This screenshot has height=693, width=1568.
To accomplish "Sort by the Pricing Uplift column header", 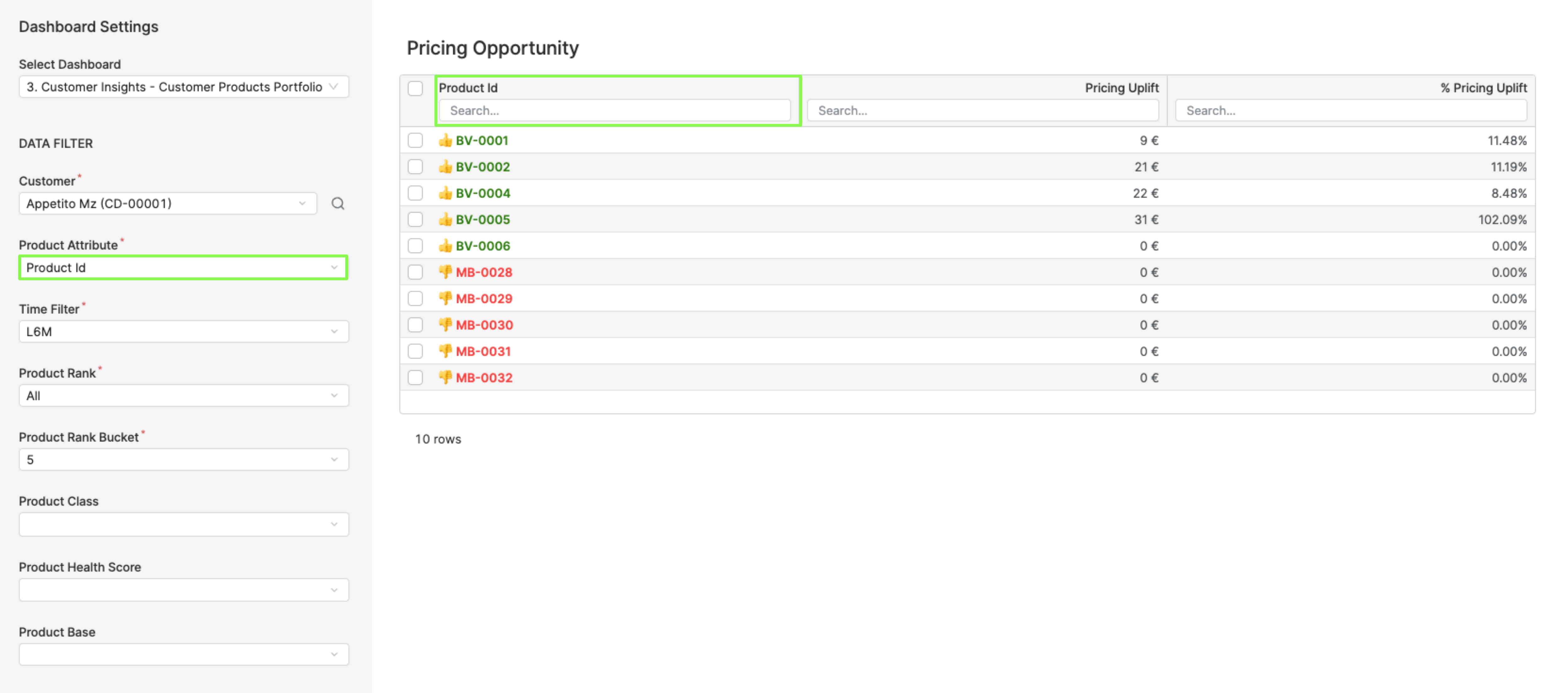I will pyautogui.click(x=1122, y=88).
